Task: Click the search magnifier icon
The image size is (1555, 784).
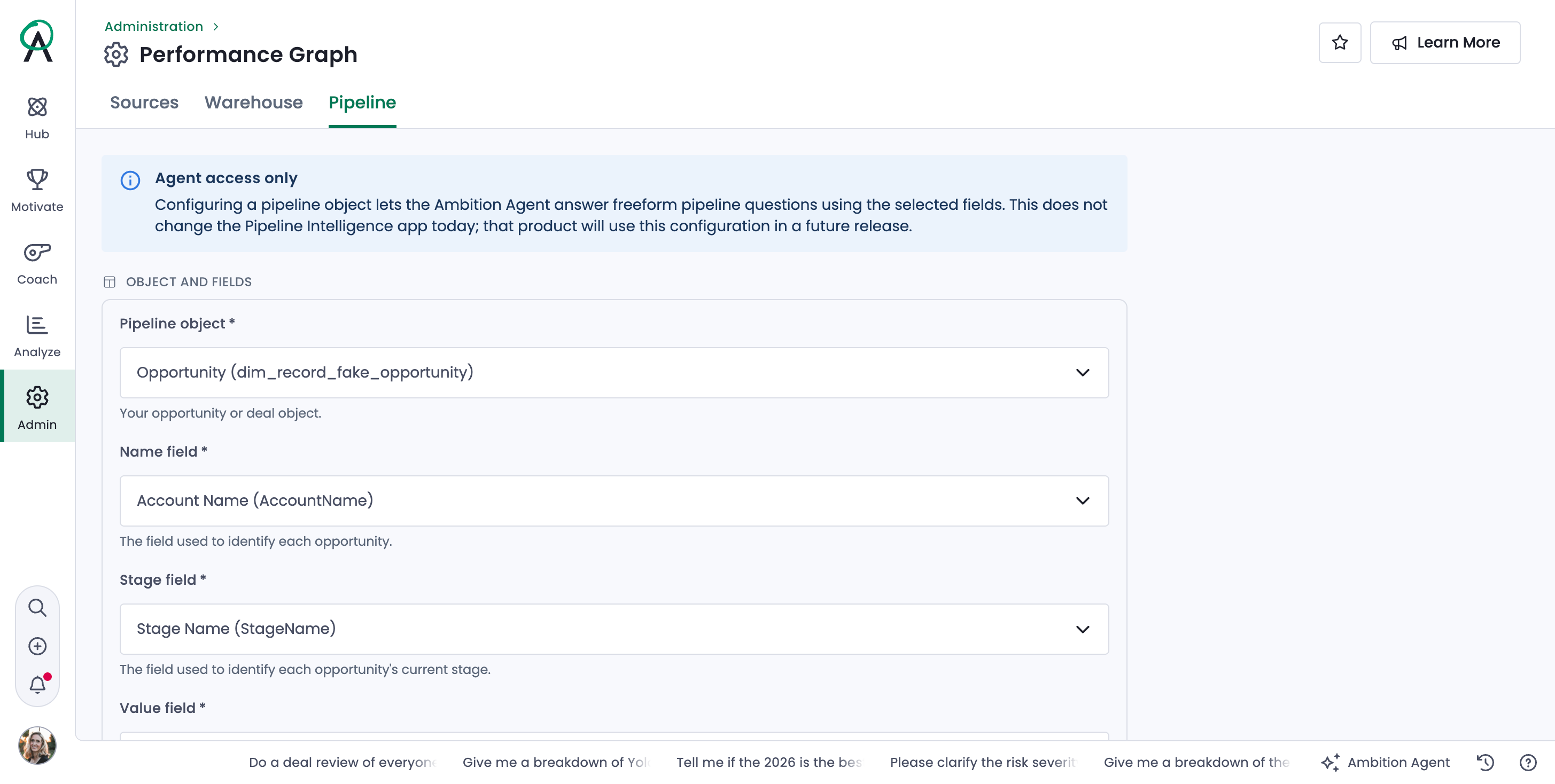Action: [37, 607]
